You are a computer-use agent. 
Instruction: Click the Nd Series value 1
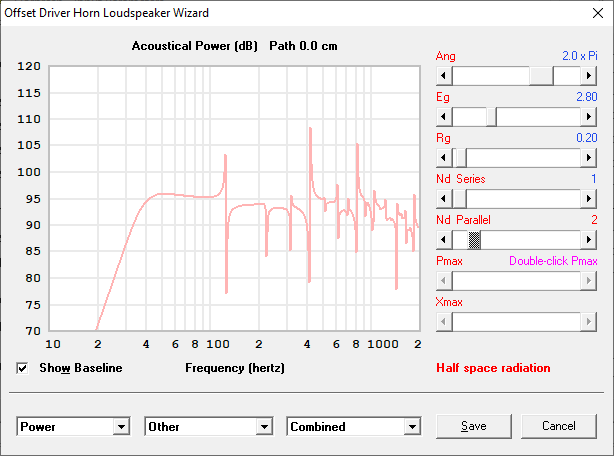point(594,179)
